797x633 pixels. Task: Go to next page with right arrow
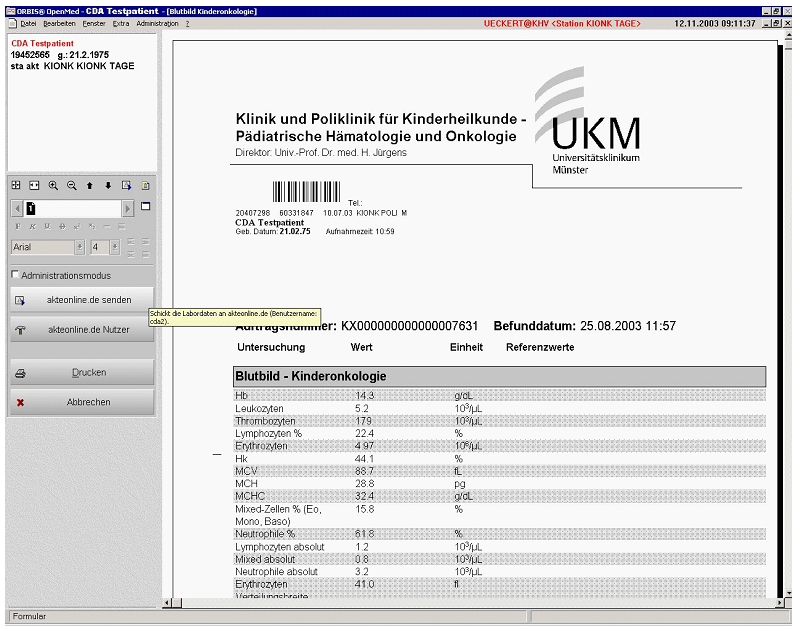click(127, 208)
